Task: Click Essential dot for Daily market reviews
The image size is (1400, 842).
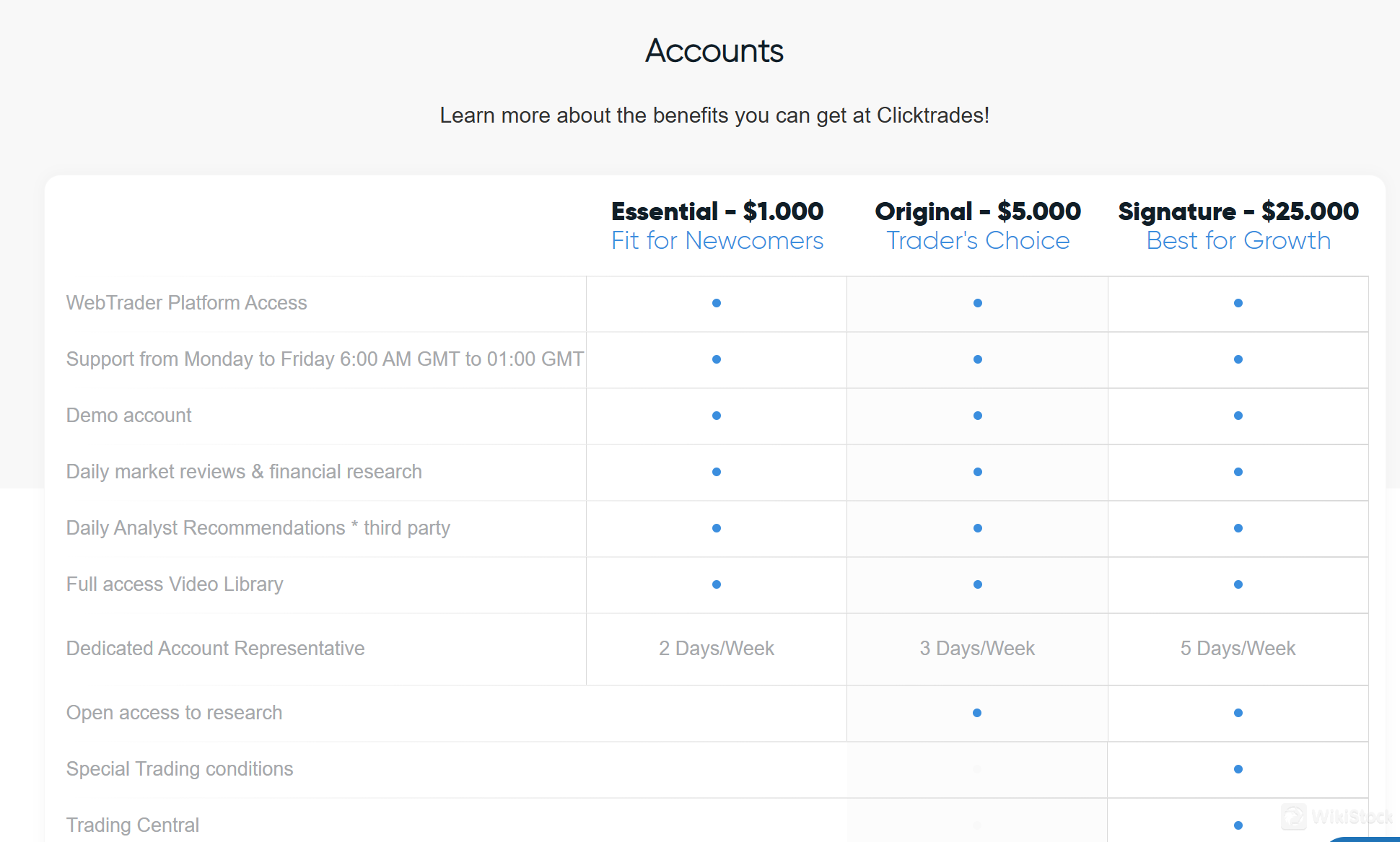Action: pos(717,472)
